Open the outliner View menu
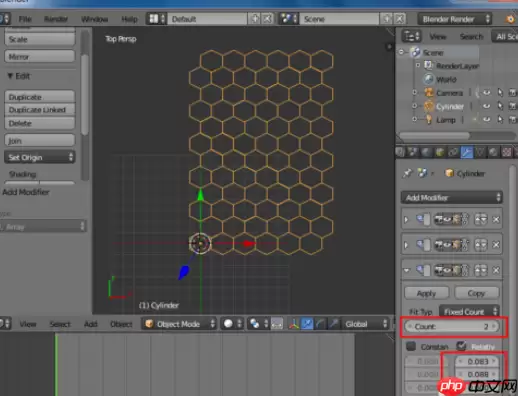This screenshot has width=518, height=396. tap(438, 36)
